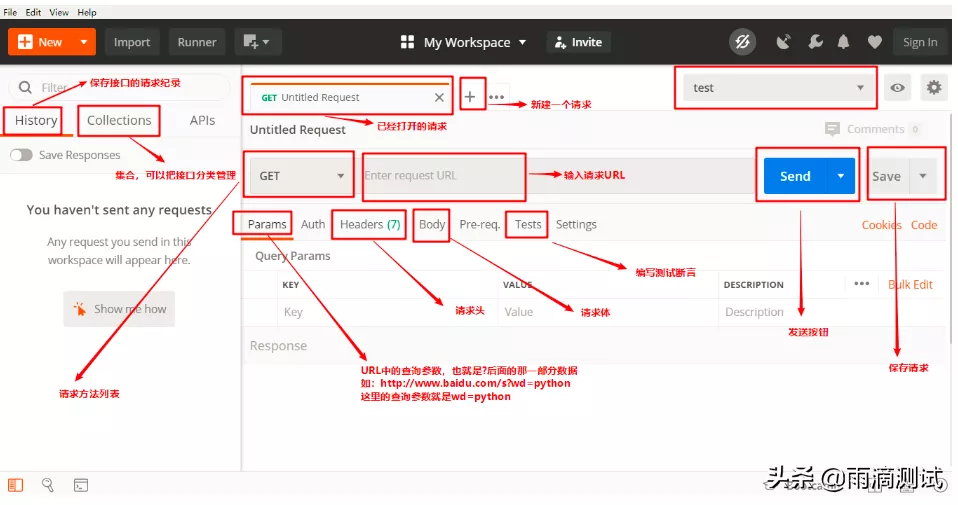Open the wrench settings icon
This screenshot has width=958, height=505.
pyautogui.click(x=815, y=42)
